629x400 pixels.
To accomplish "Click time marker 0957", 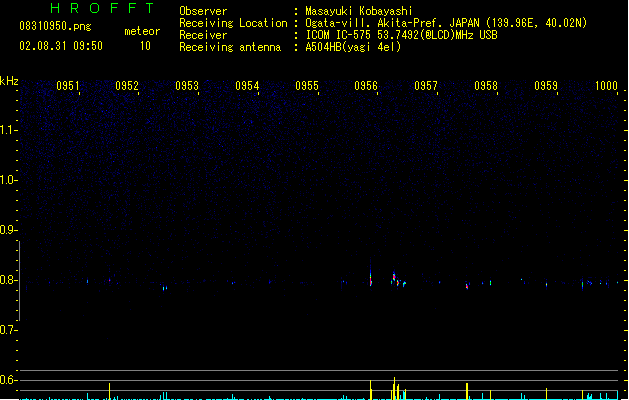I will click(x=426, y=86).
